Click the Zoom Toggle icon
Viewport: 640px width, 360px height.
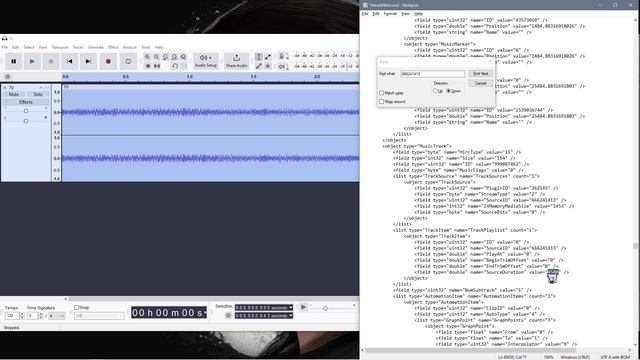(183, 57)
